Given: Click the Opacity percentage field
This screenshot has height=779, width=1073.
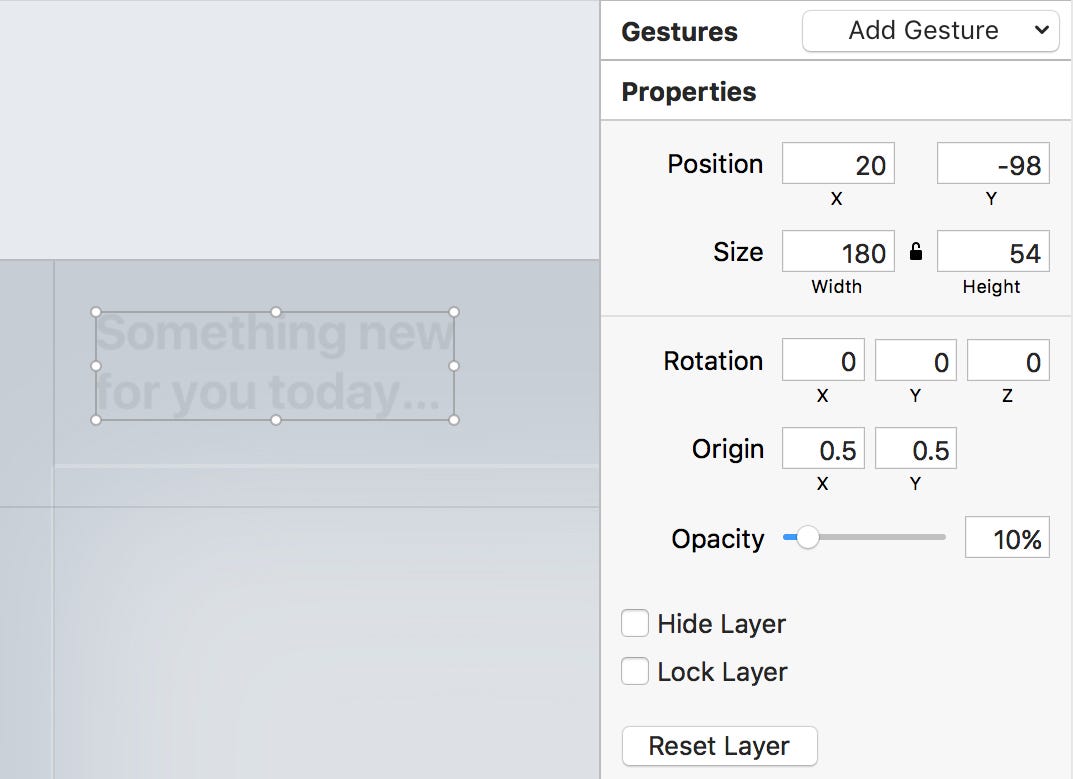Looking at the screenshot, I should [x=1006, y=539].
